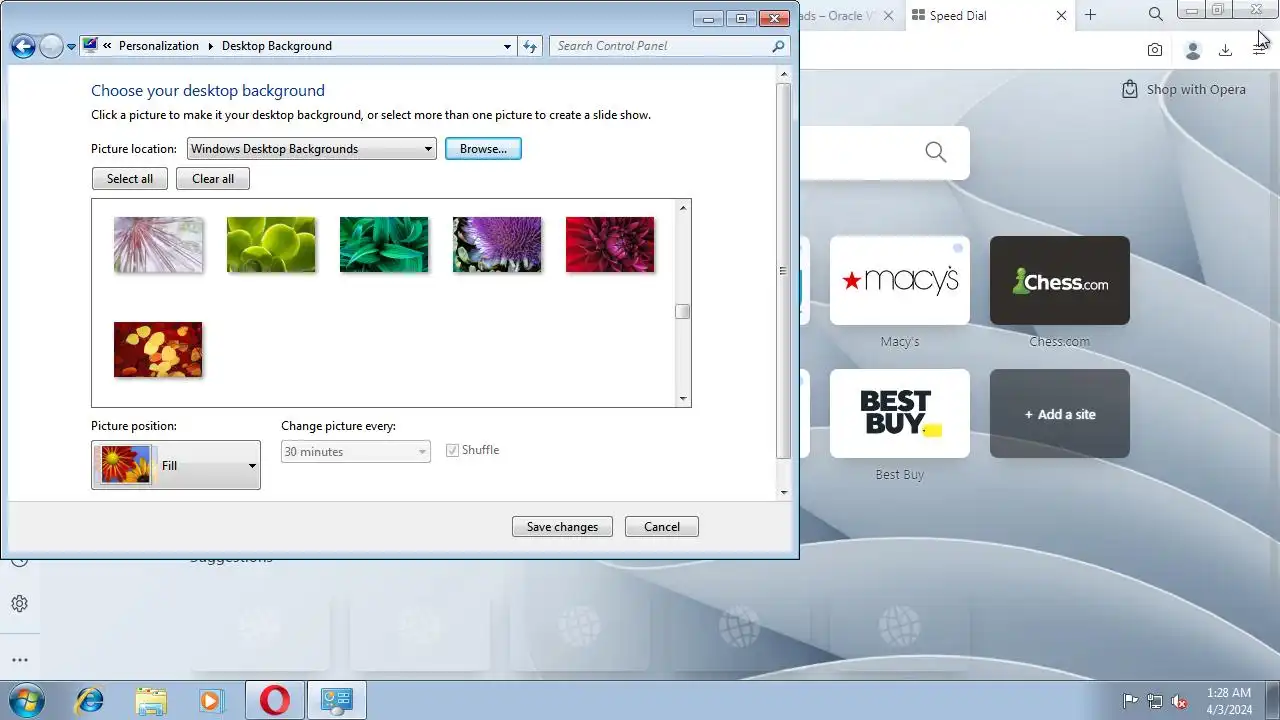Click the wallpaper list scrollbar thumb
Viewport: 1280px width, 720px height.
pyautogui.click(x=683, y=311)
